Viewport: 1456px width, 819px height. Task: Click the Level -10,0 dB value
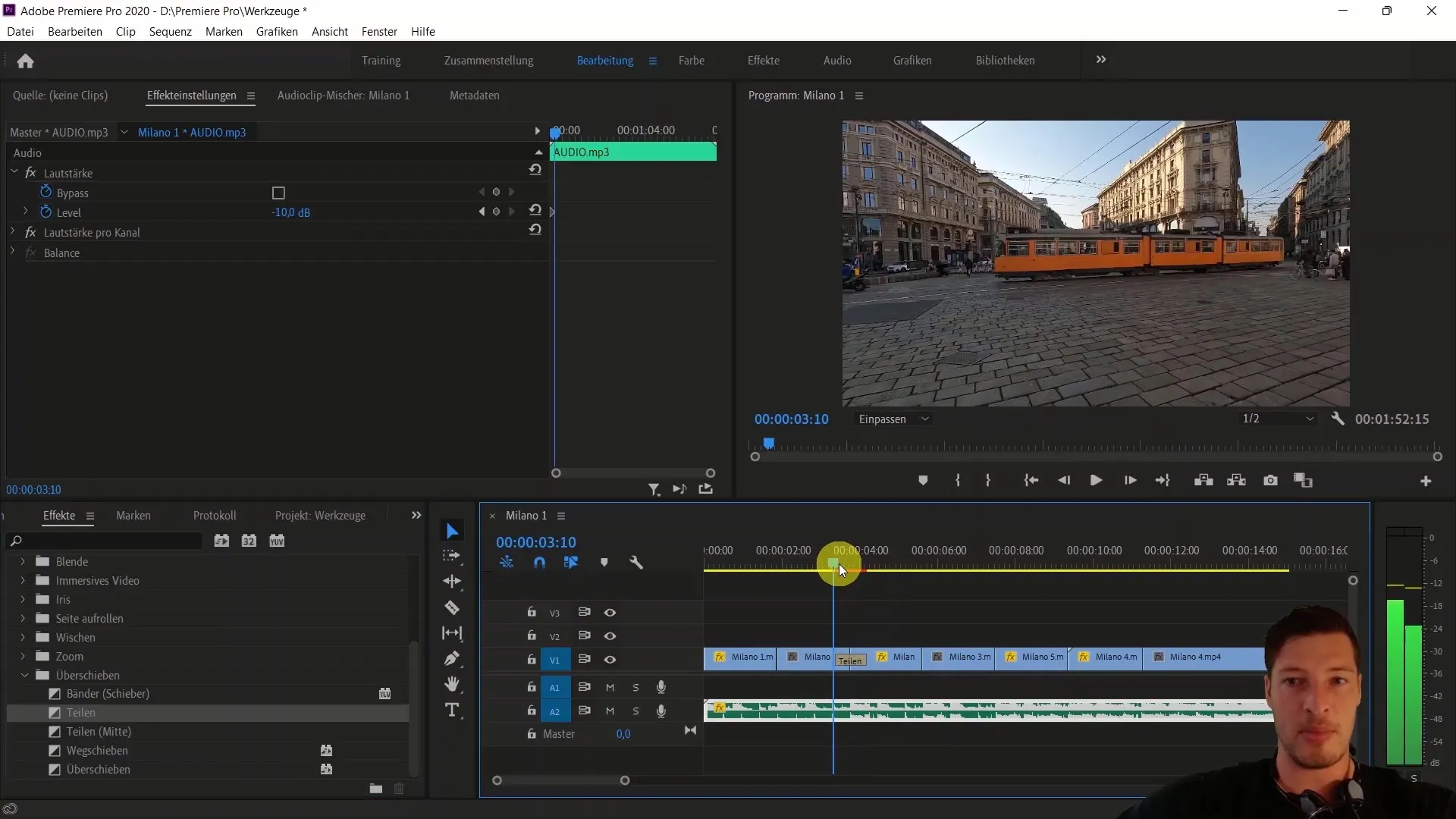(x=291, y=213)
